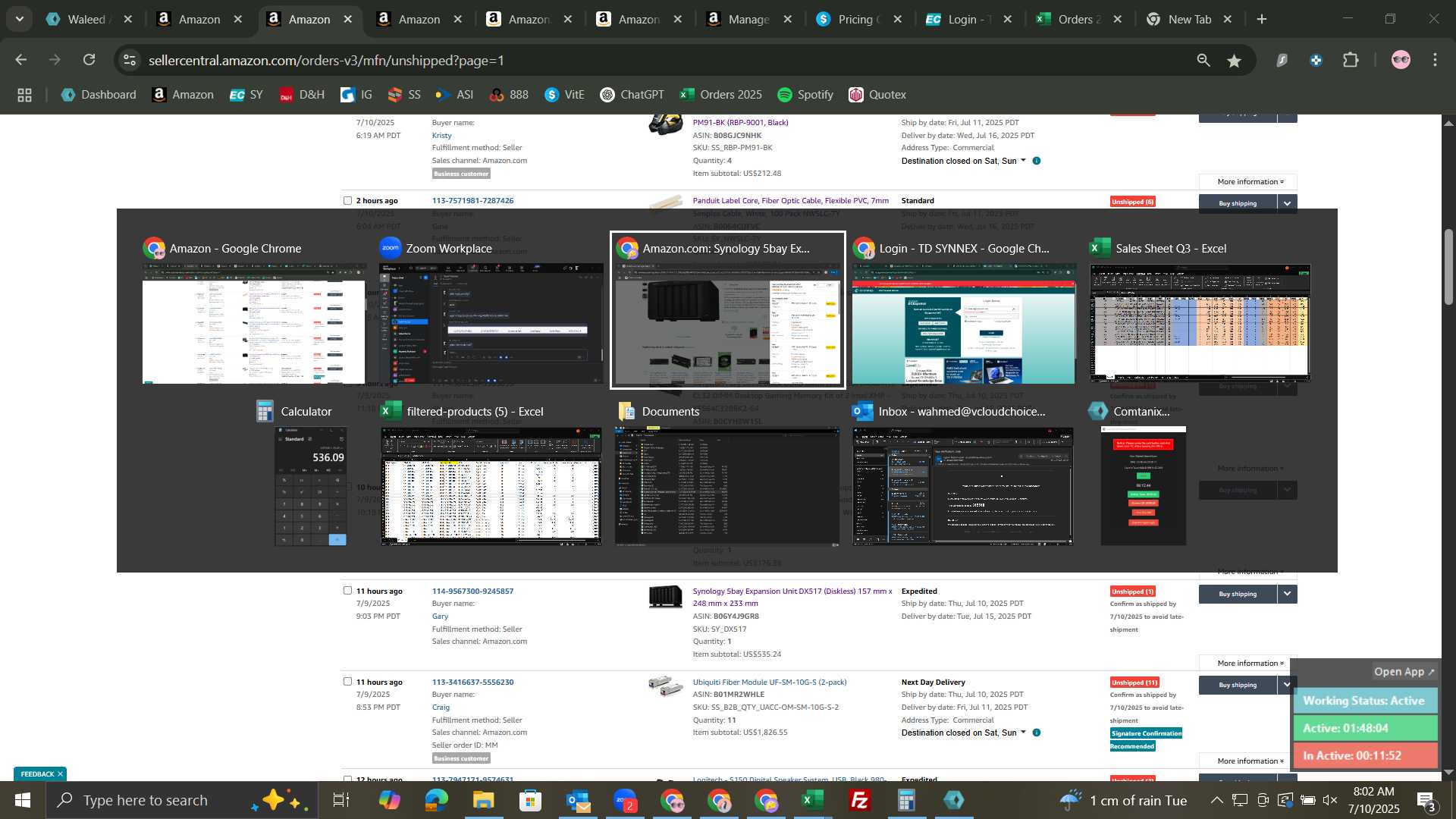This screenshot has width=1456, height=819.
Task: Open the Orders 2025 bookmark
Action: [721, 95]
